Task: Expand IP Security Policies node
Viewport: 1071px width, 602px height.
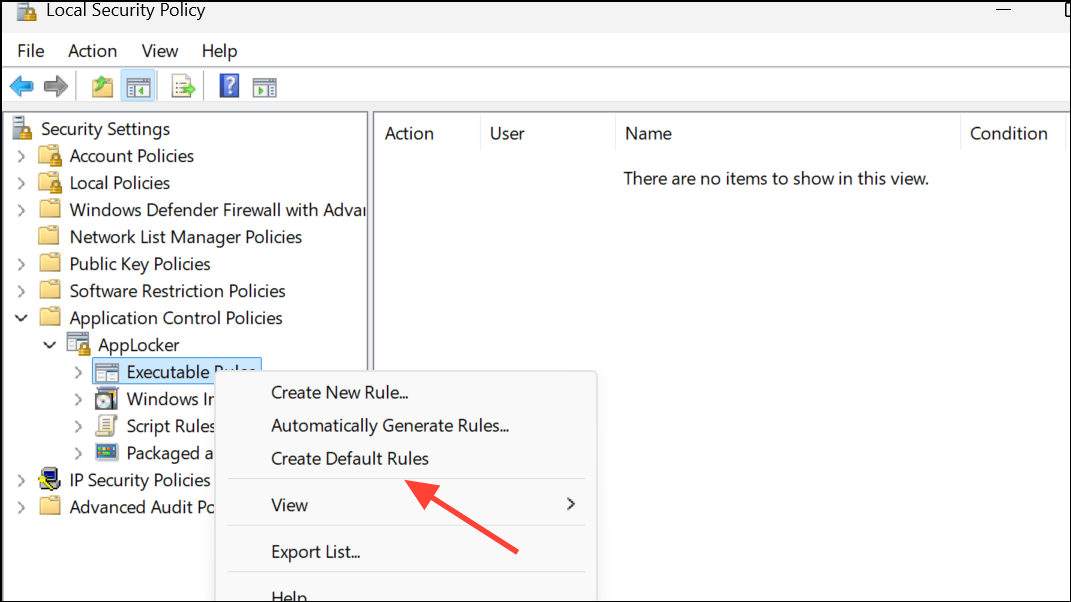Action: [x=21, y=480]
